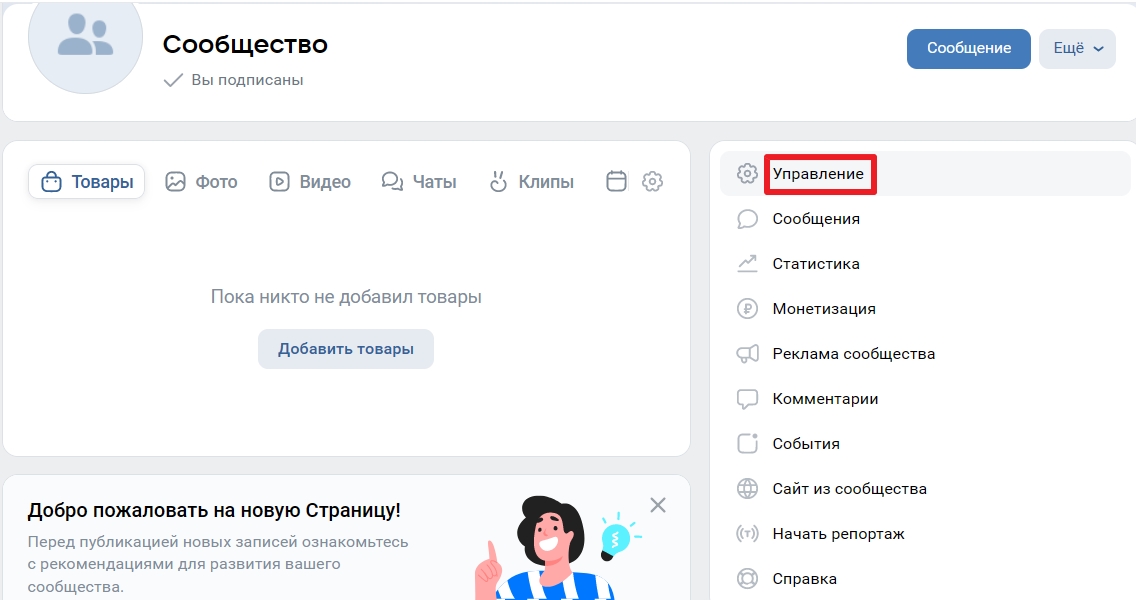Click the gear icon next to Клипы tab
The width and height of the screenshot is (1136, 600).
652,181
